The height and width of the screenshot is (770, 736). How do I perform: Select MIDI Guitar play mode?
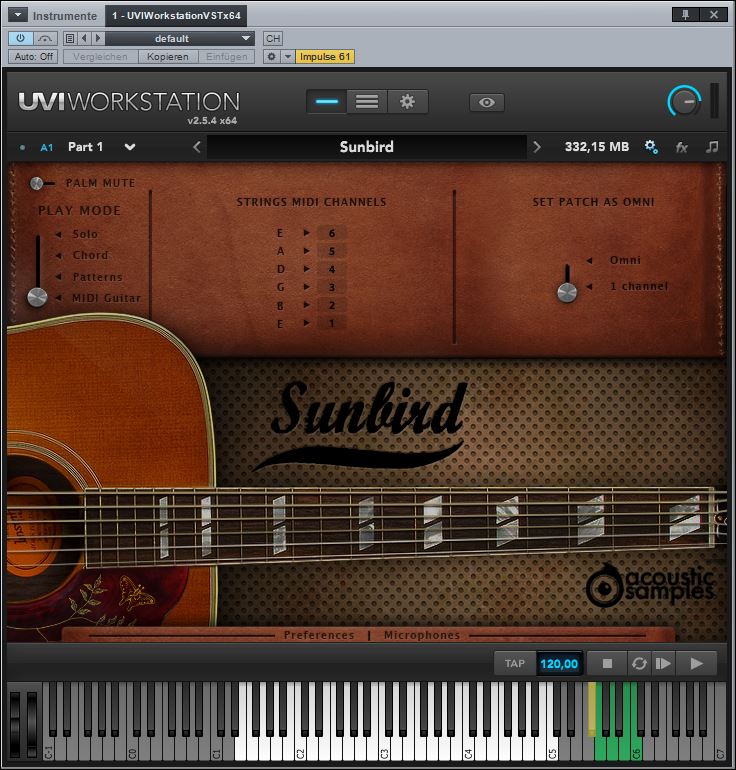click(x=107, y=298)
